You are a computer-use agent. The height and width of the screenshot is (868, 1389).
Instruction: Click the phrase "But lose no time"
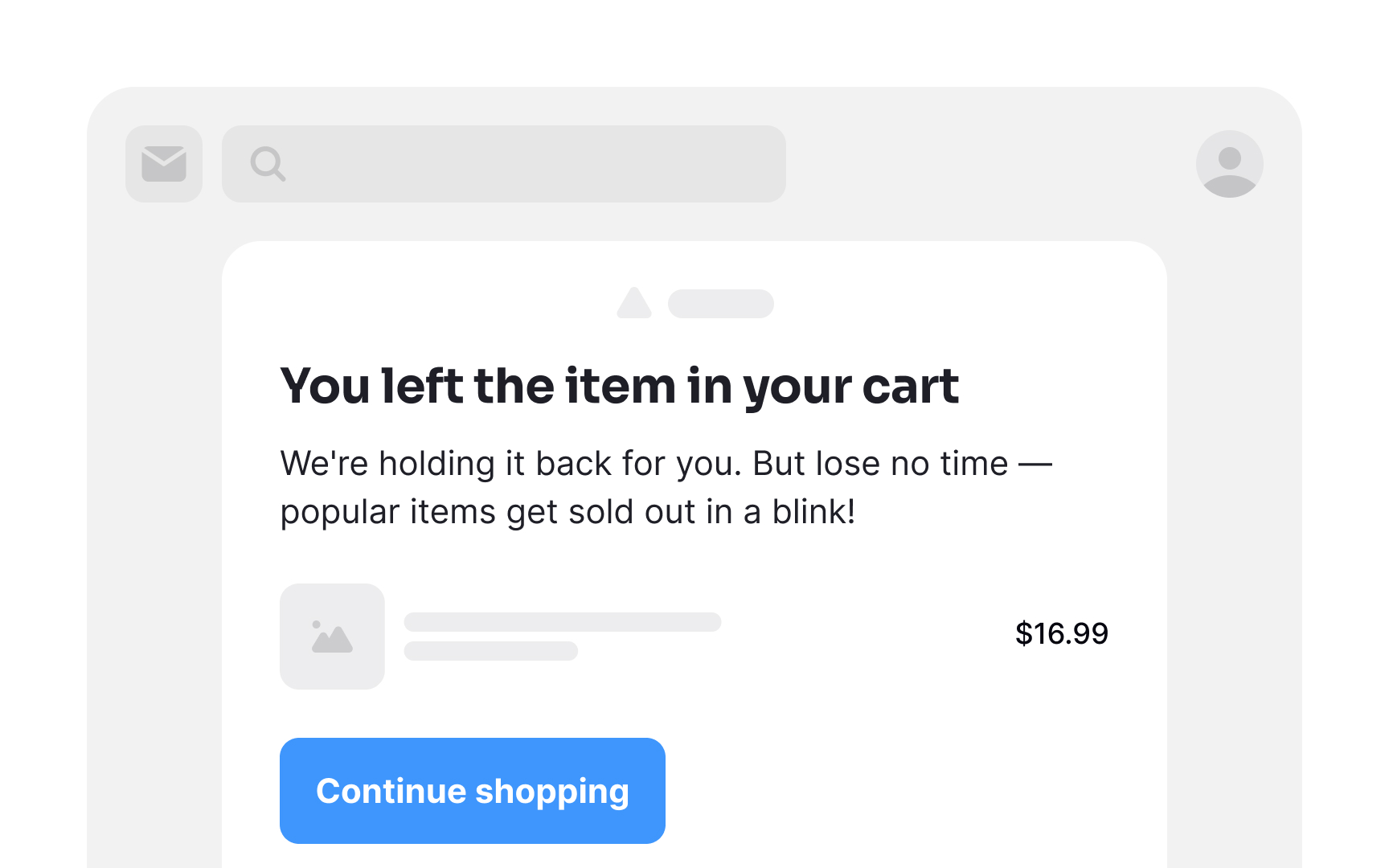[880, 464]
